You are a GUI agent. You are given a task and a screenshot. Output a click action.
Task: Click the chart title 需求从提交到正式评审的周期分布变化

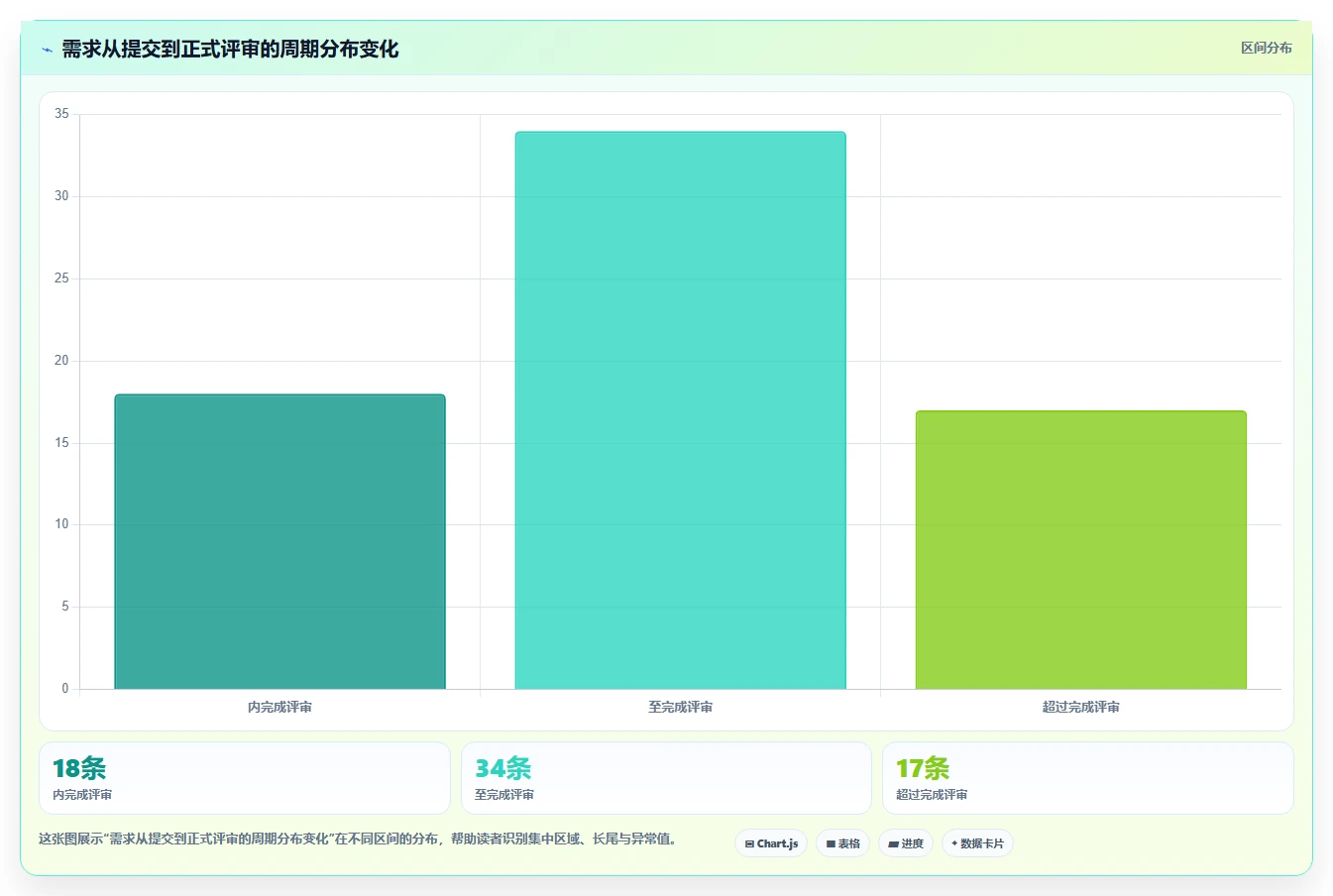[x=230, y=49]
